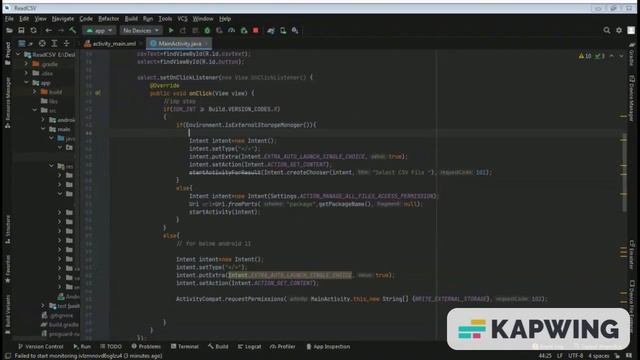Collapse the src folder

(35, 110)
